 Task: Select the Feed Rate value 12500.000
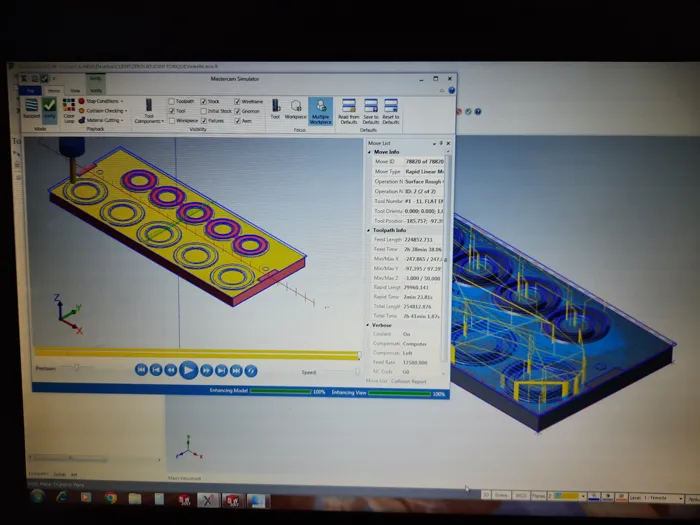click(x=415, y=362)
